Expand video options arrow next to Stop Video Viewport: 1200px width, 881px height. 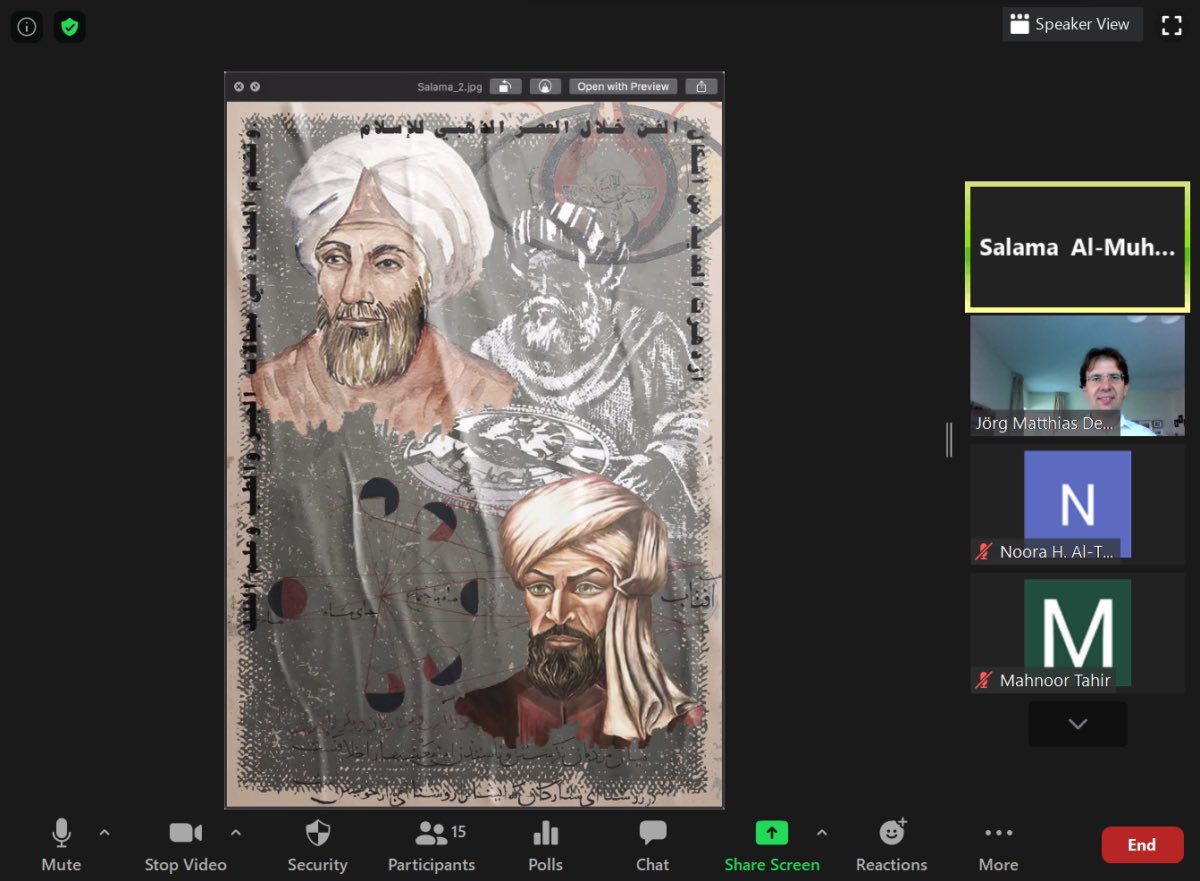[x=236, y=832]
